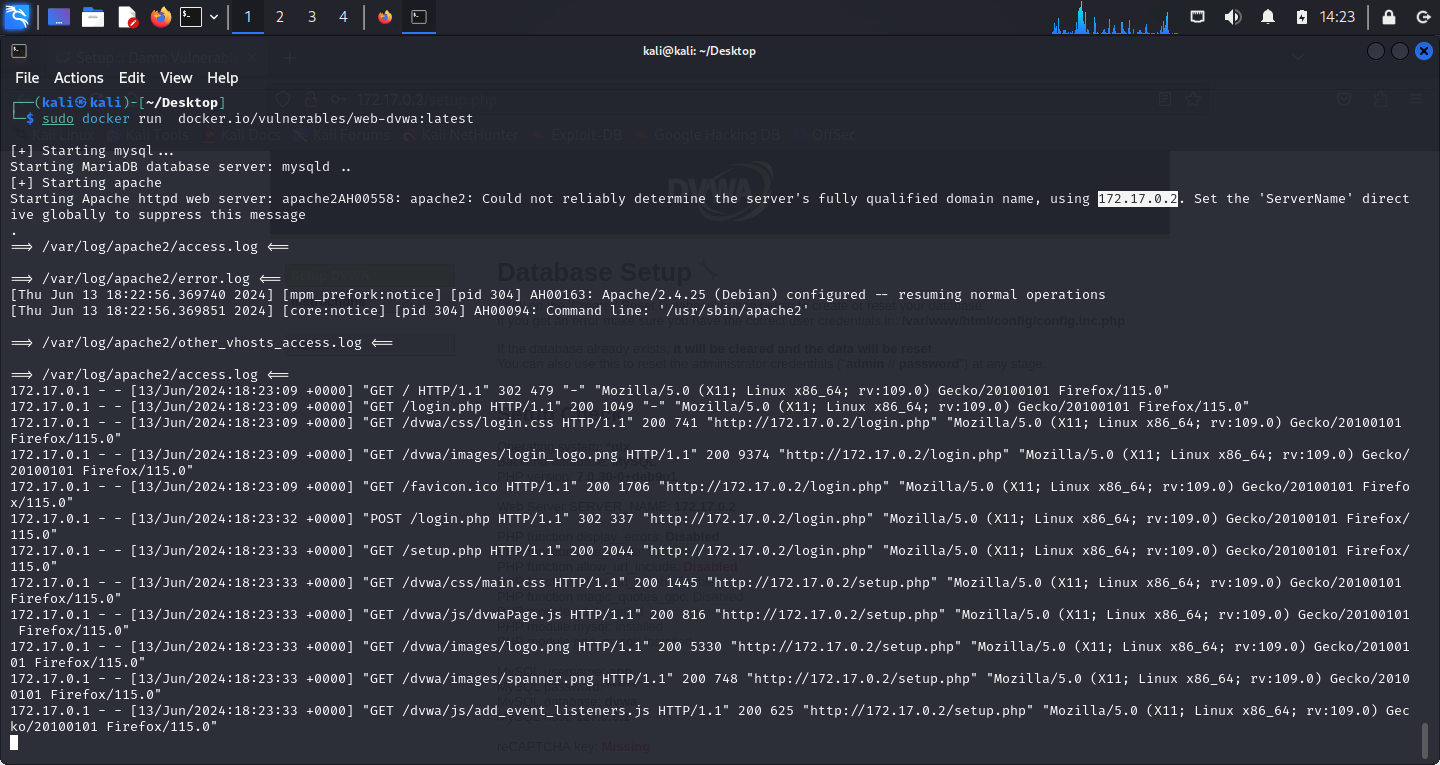Click the terminal window icon in titlebar

pyautogui.click(x=19, y=51)
